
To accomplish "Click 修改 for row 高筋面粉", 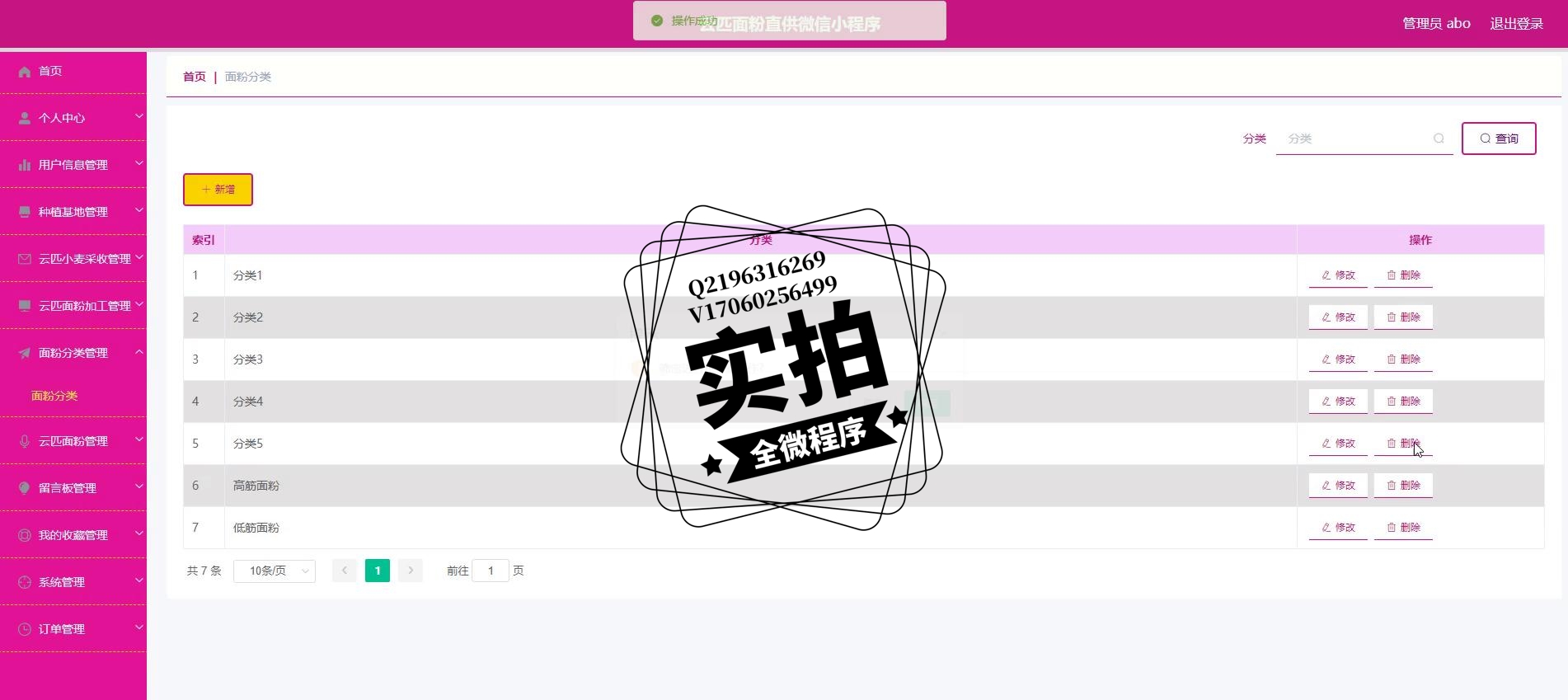I will coord(1338,486).
